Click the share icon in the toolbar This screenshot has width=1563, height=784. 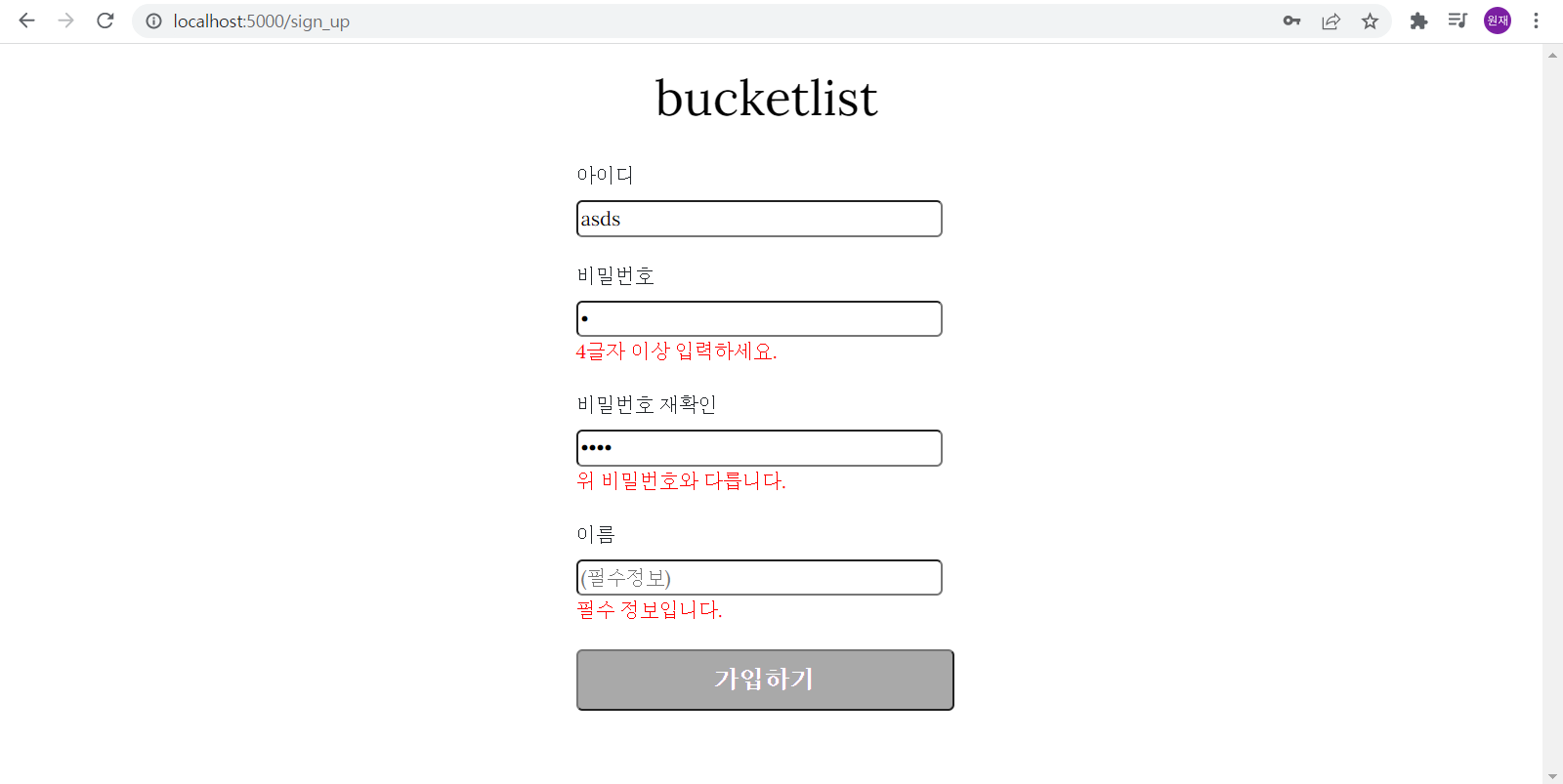point(1331,21)
